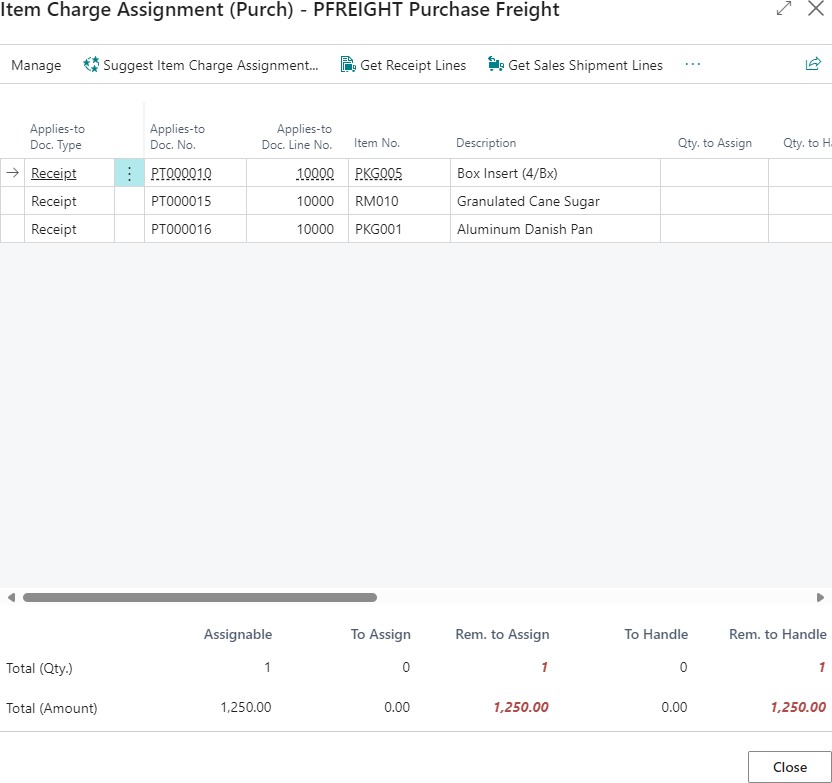832x783 pixels.
Task: Open the PT000010 document number link
Action: pos(181,173)
